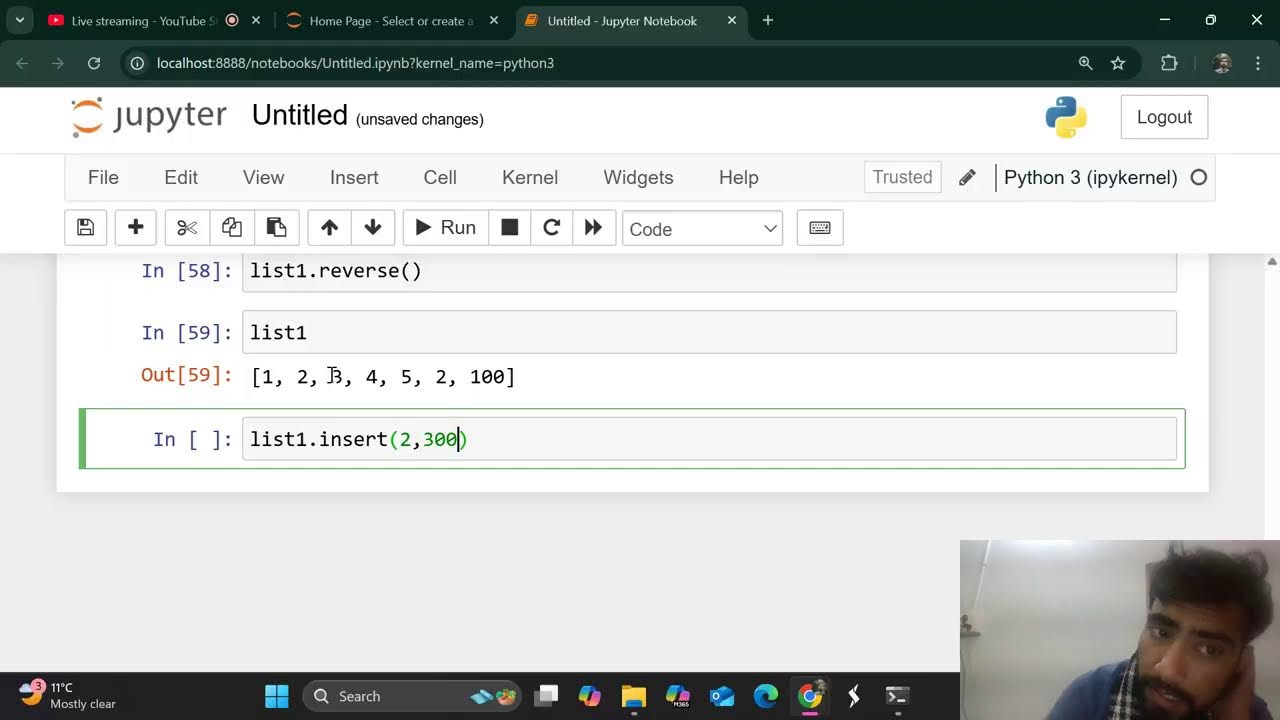Open the weather widget showing 11°C
Image resolution: width=1280 pixels, height=720 pixels.
tap(67, 695)
